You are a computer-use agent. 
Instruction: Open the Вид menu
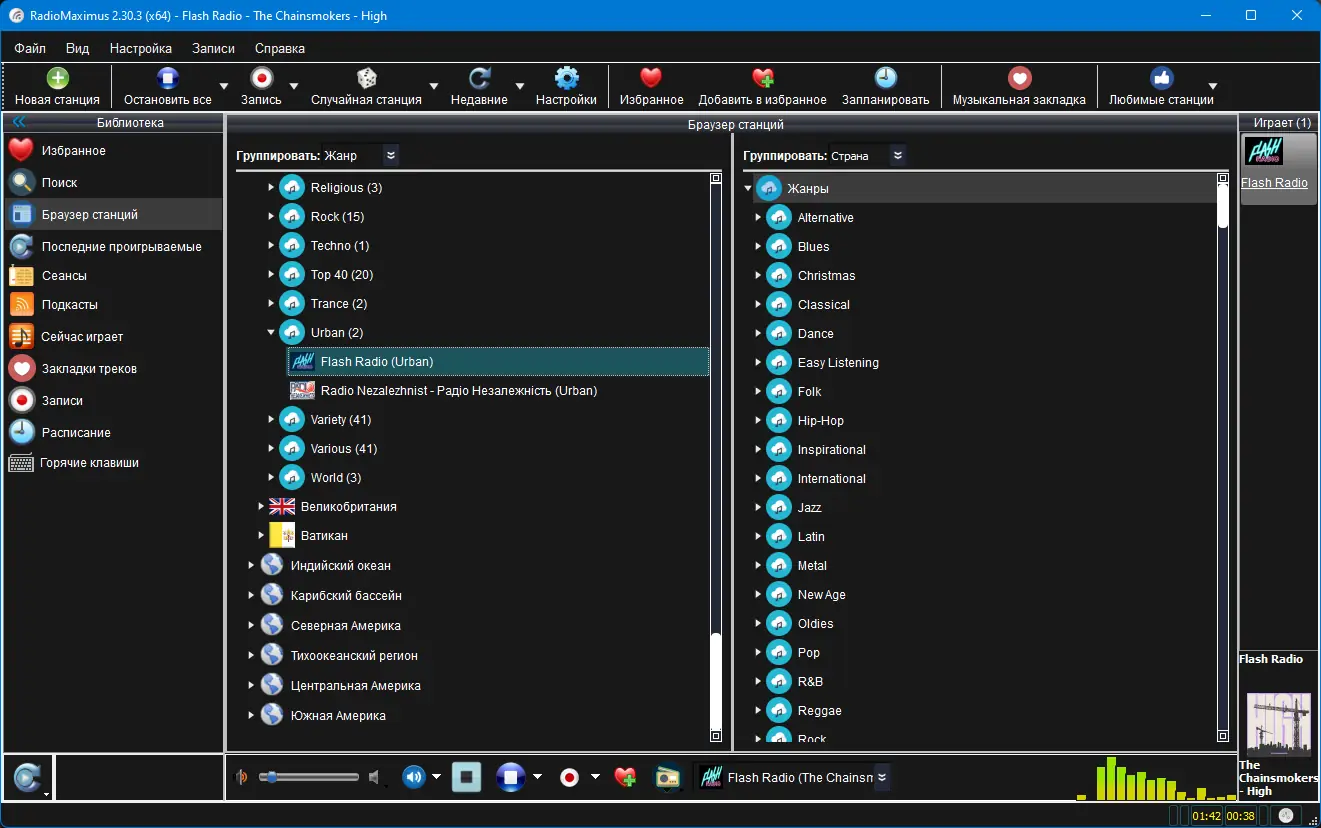(77, 48)
